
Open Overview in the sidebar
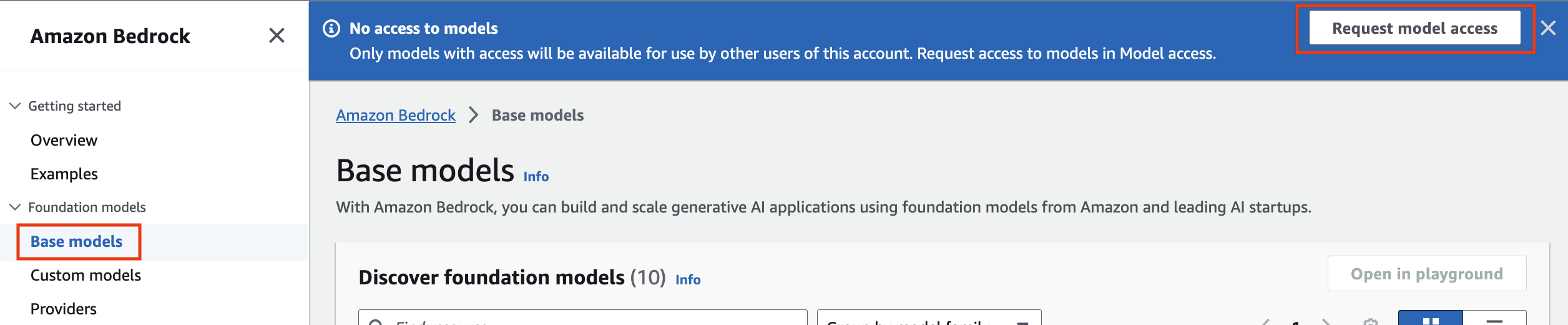(x=64, y=140)
